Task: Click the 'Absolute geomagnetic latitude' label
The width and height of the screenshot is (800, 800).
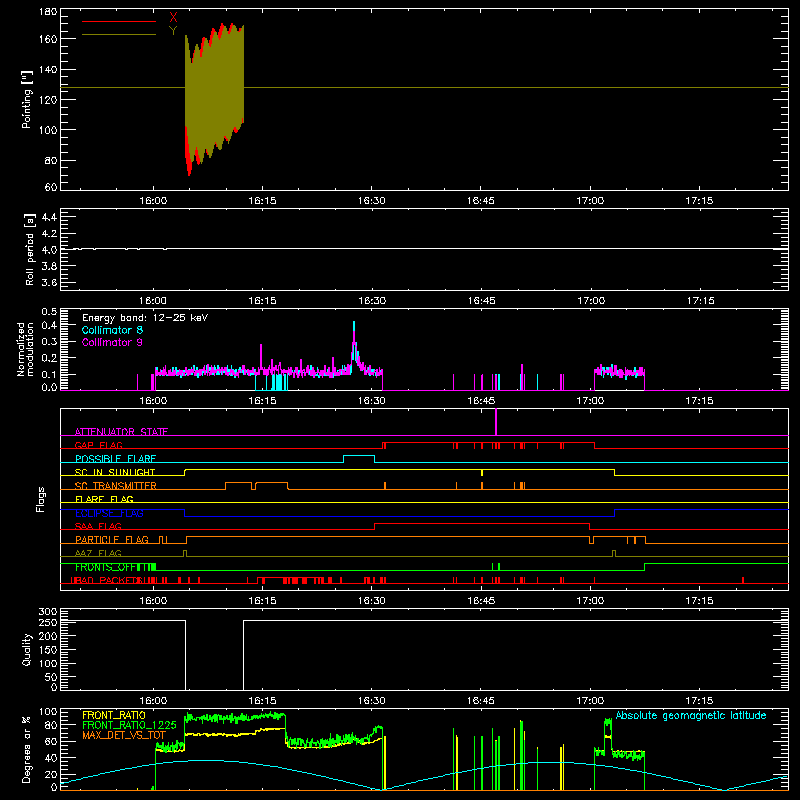Action: click(691, 716)
